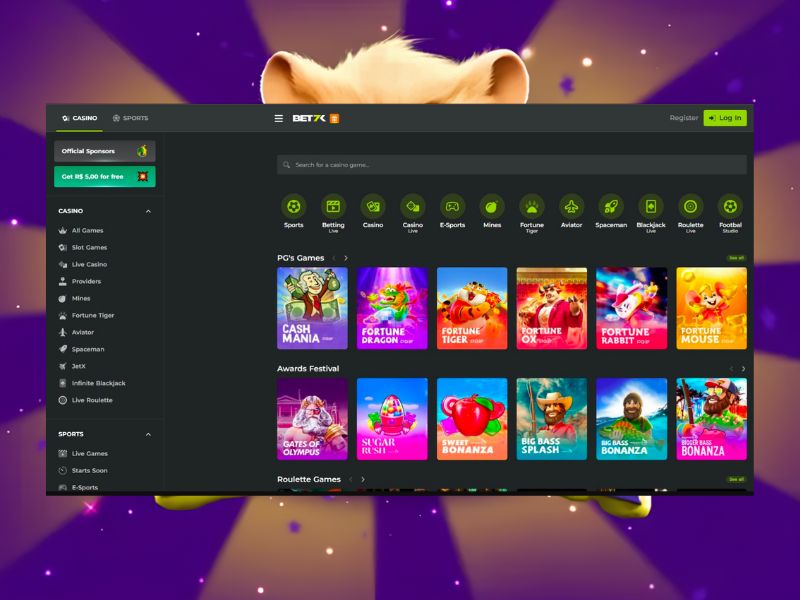
Task: Select the Casino Live category icon
Action: click(413, 207)
